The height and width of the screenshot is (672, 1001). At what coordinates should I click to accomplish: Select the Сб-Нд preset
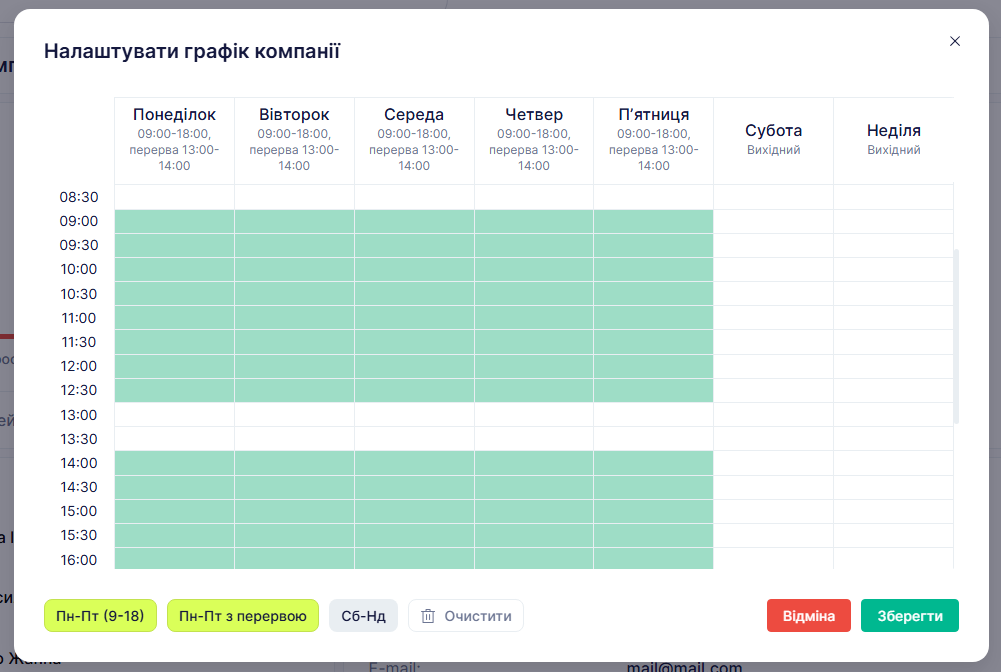click(x=363, y=616)
